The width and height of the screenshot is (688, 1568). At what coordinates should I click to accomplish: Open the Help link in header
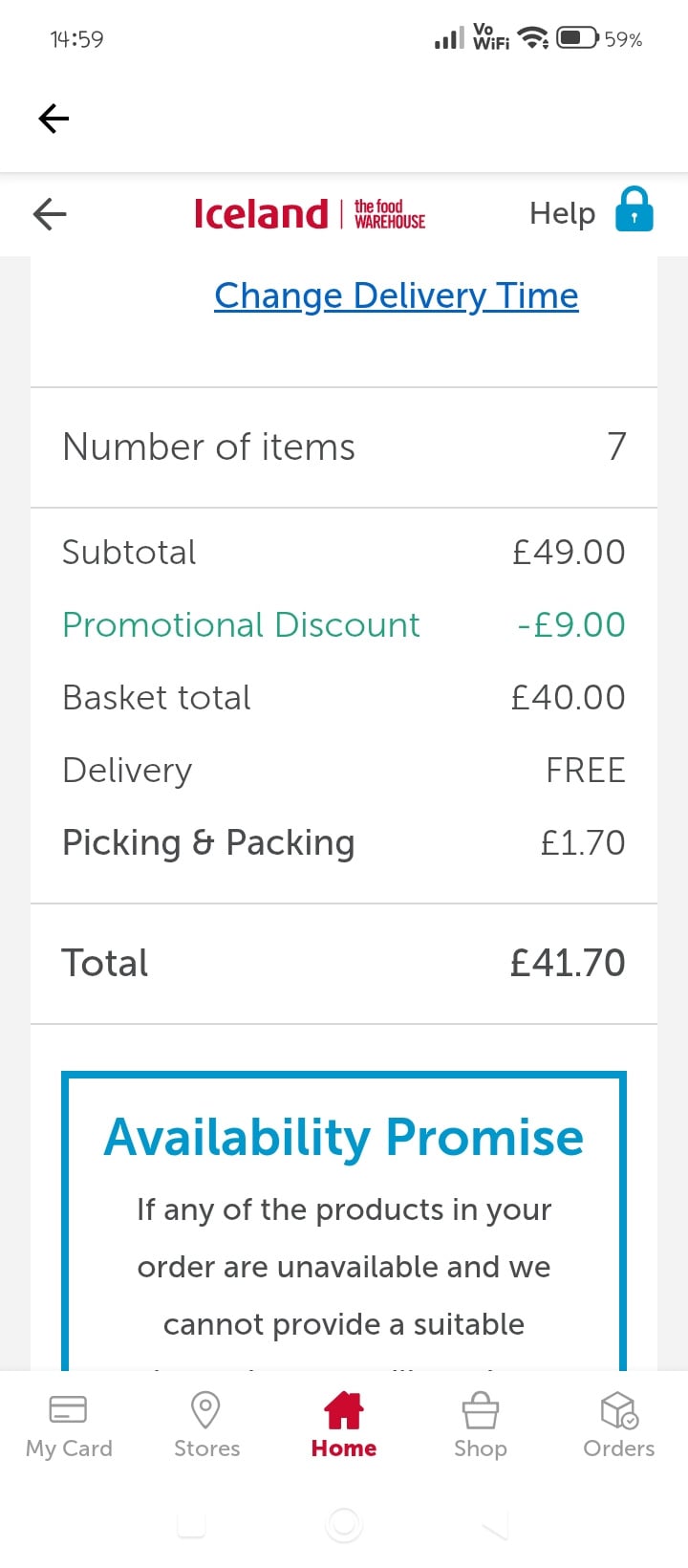562,213
